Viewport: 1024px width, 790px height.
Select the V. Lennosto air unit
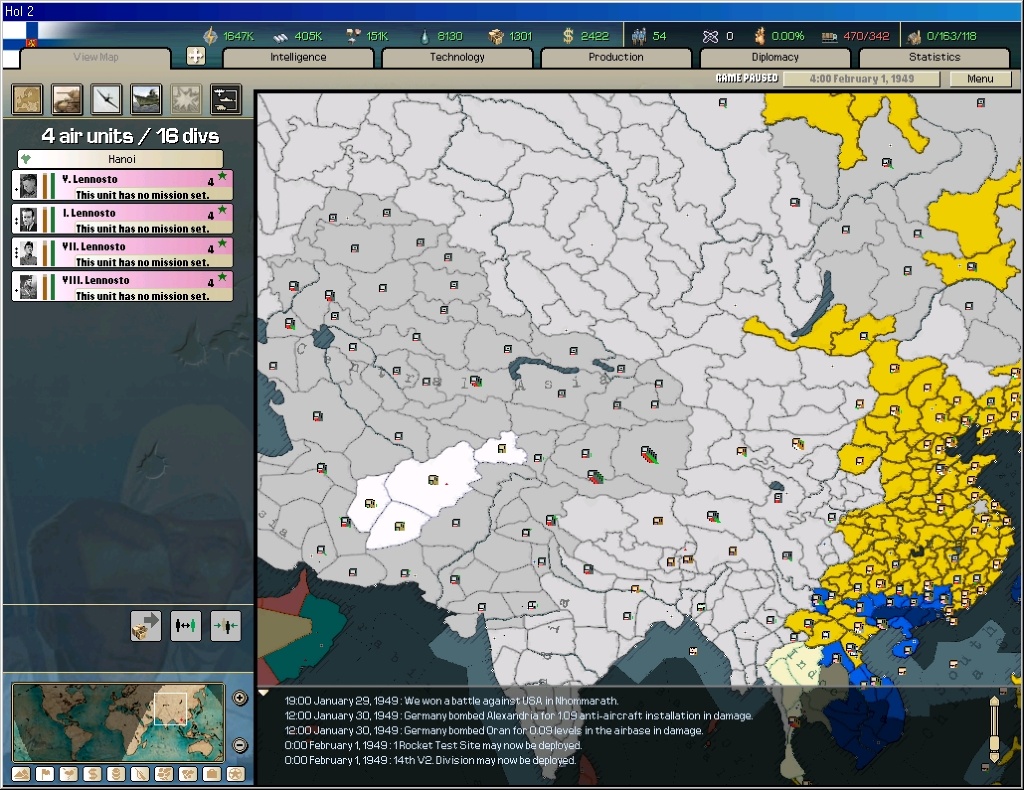(123, 185)
